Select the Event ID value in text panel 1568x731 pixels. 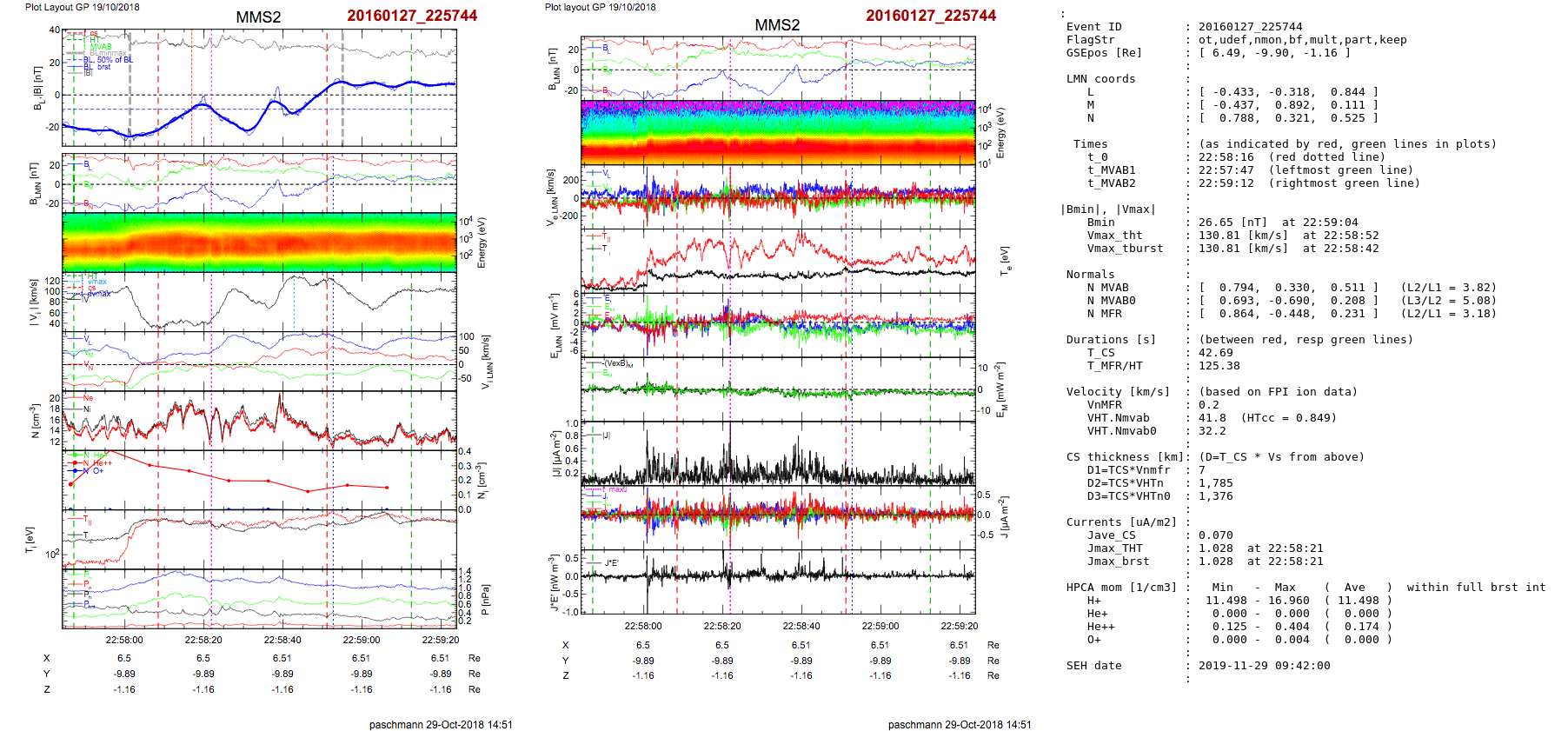coord(1238,27)
